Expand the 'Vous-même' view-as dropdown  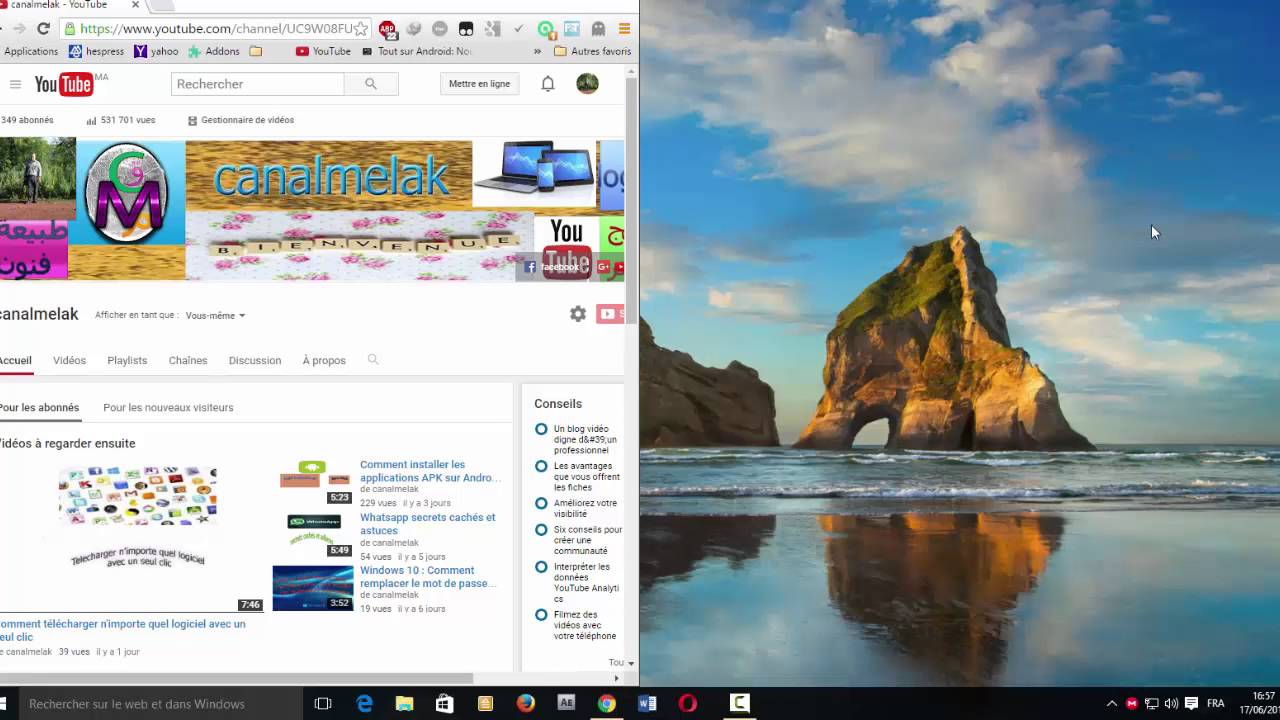coord(215,315)
